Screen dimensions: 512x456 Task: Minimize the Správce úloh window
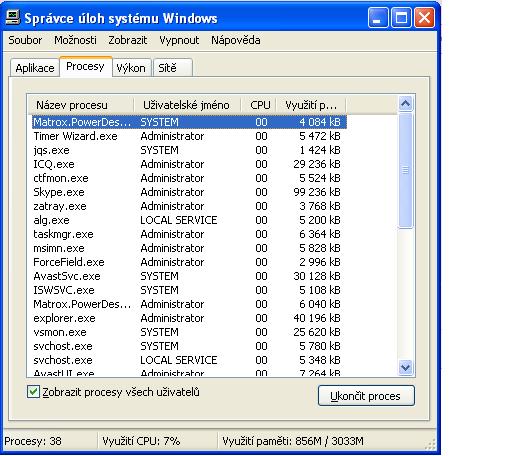point(378,18)
